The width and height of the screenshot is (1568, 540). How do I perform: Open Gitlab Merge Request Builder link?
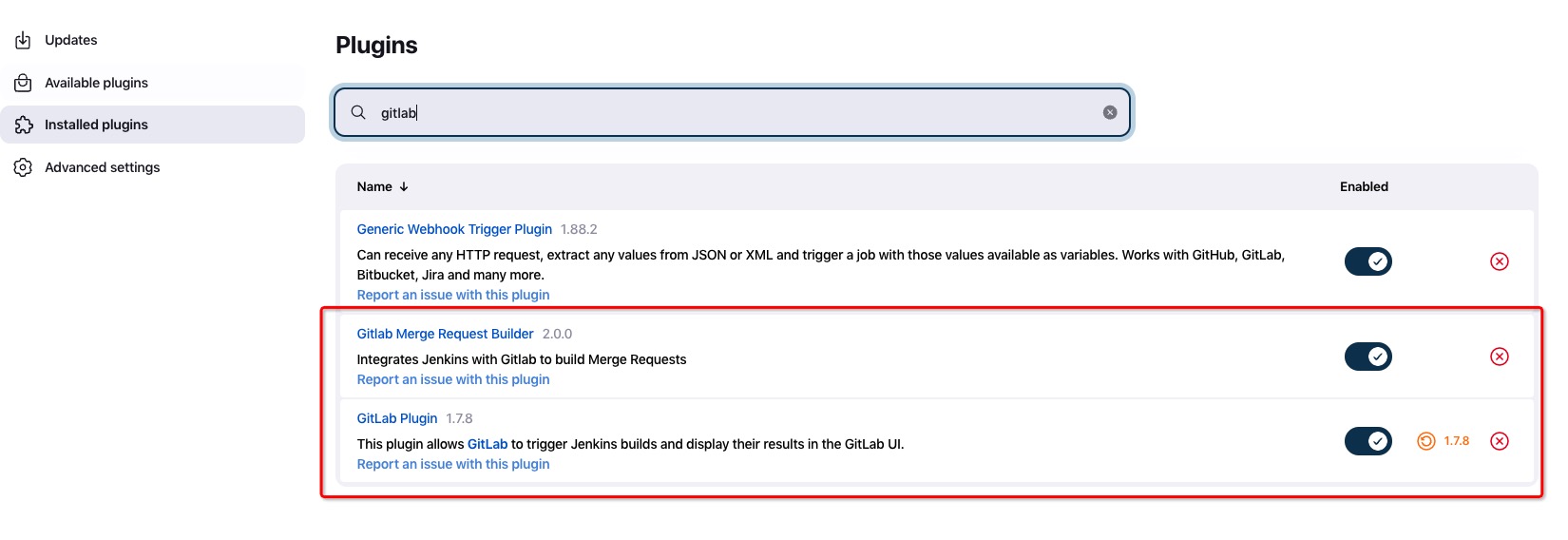445,334
